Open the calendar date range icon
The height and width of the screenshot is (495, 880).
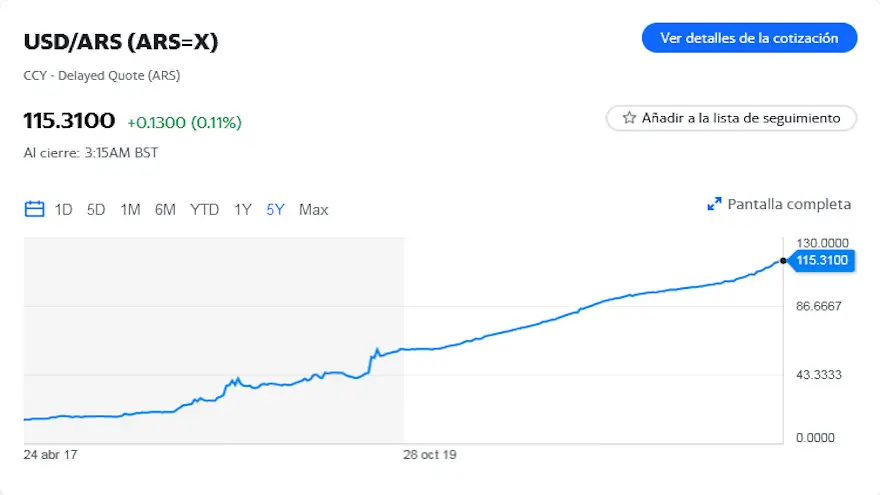click(34, 209)
